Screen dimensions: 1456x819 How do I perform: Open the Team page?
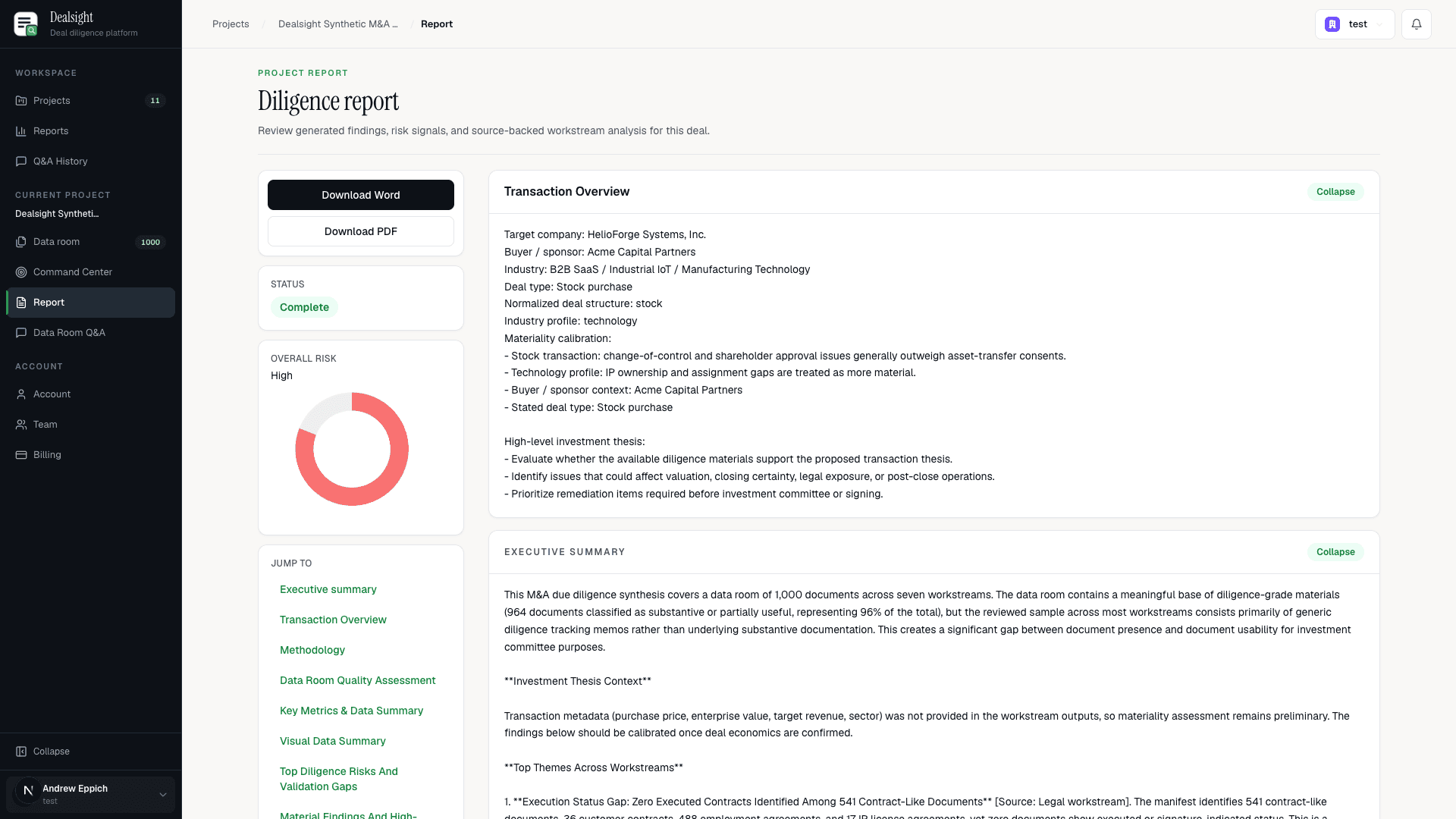(90, 425)
